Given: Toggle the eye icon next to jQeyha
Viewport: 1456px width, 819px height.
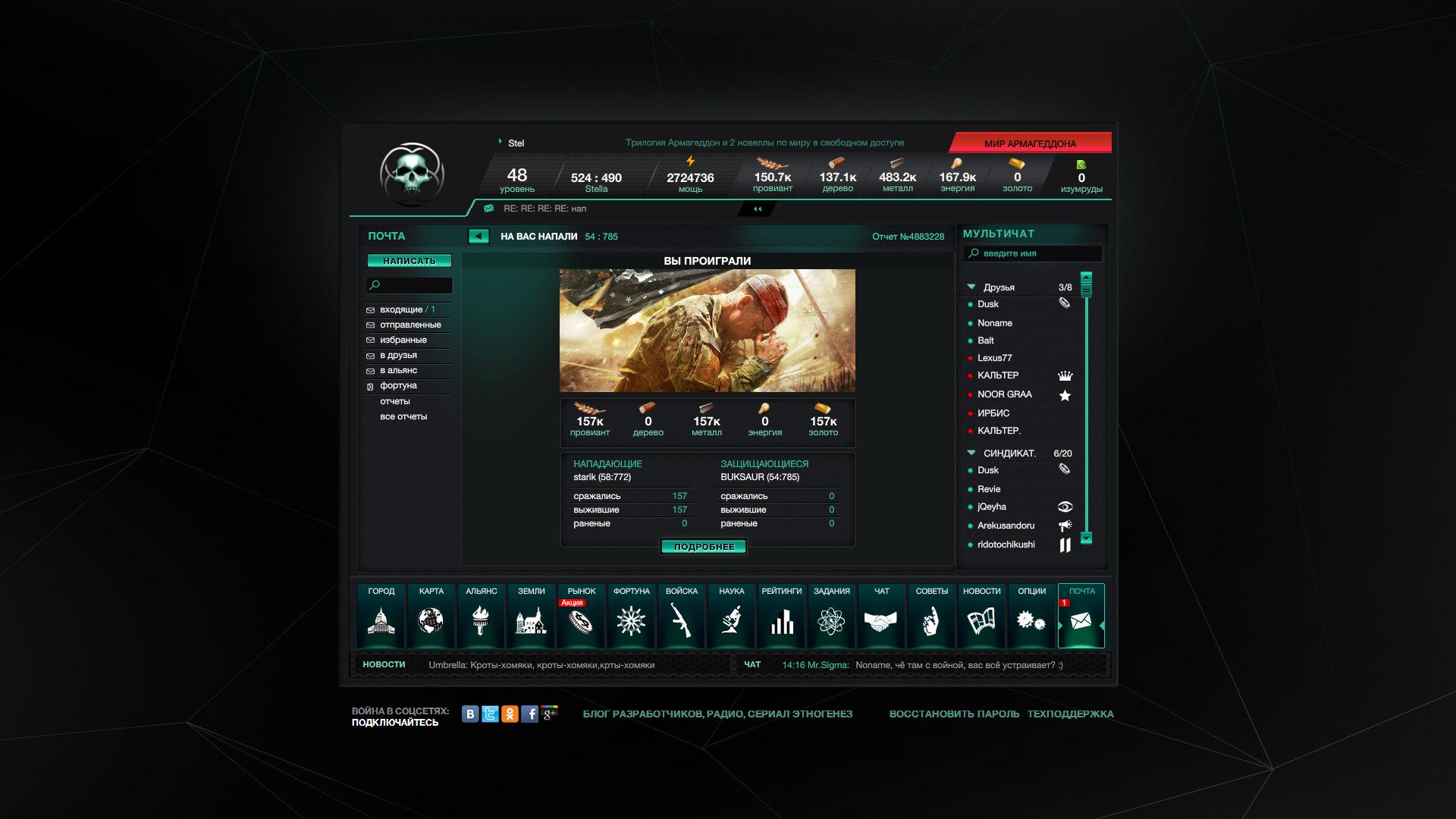Looking at the screenshot, I should pyautogui.click(x=1065, y=507).
